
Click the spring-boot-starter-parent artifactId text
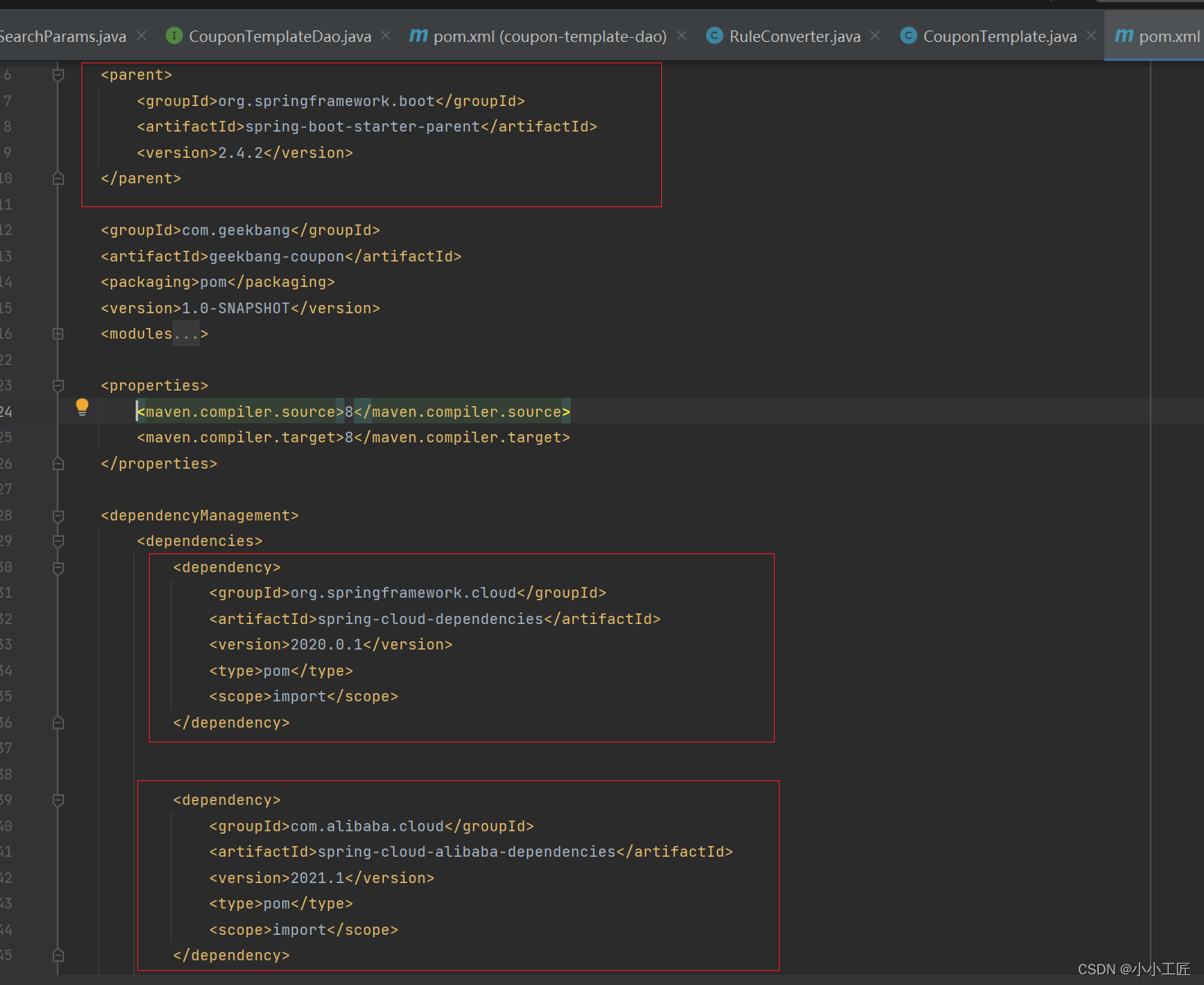[x=363, y=127]
